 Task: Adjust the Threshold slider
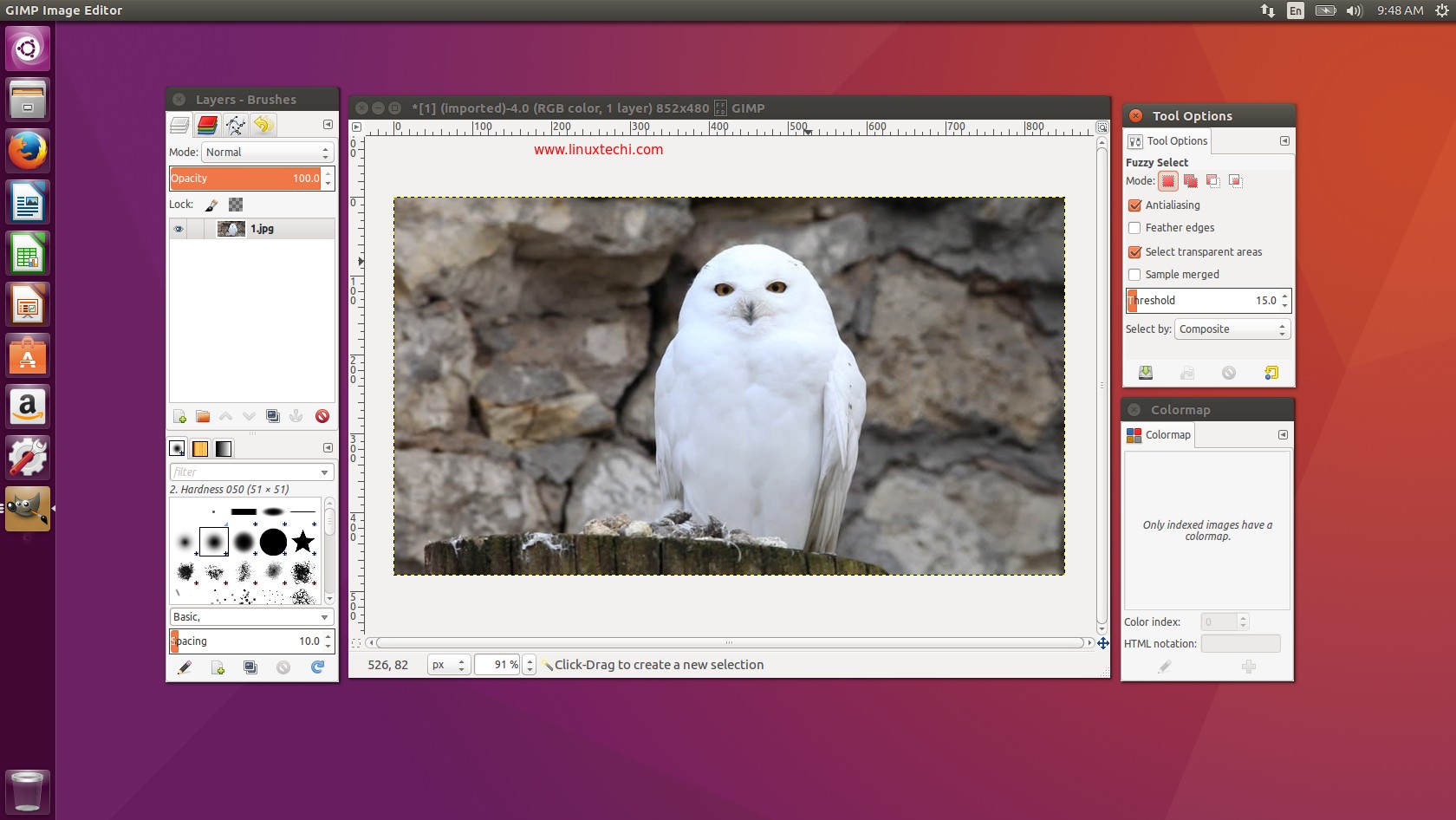[x=1202, y=301]
